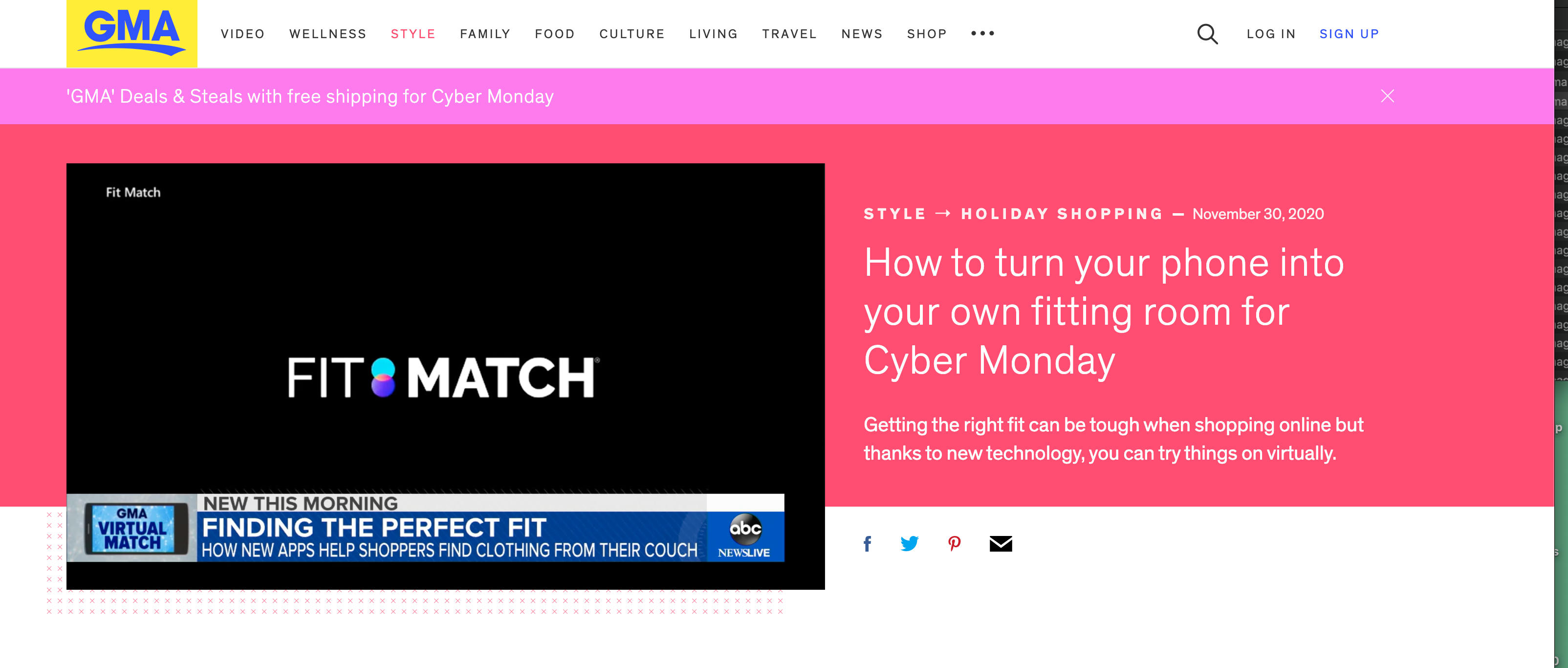Pin article on Pinterest
The width and height of the screenshot is (1568, 668).
[x=955, y=543]
